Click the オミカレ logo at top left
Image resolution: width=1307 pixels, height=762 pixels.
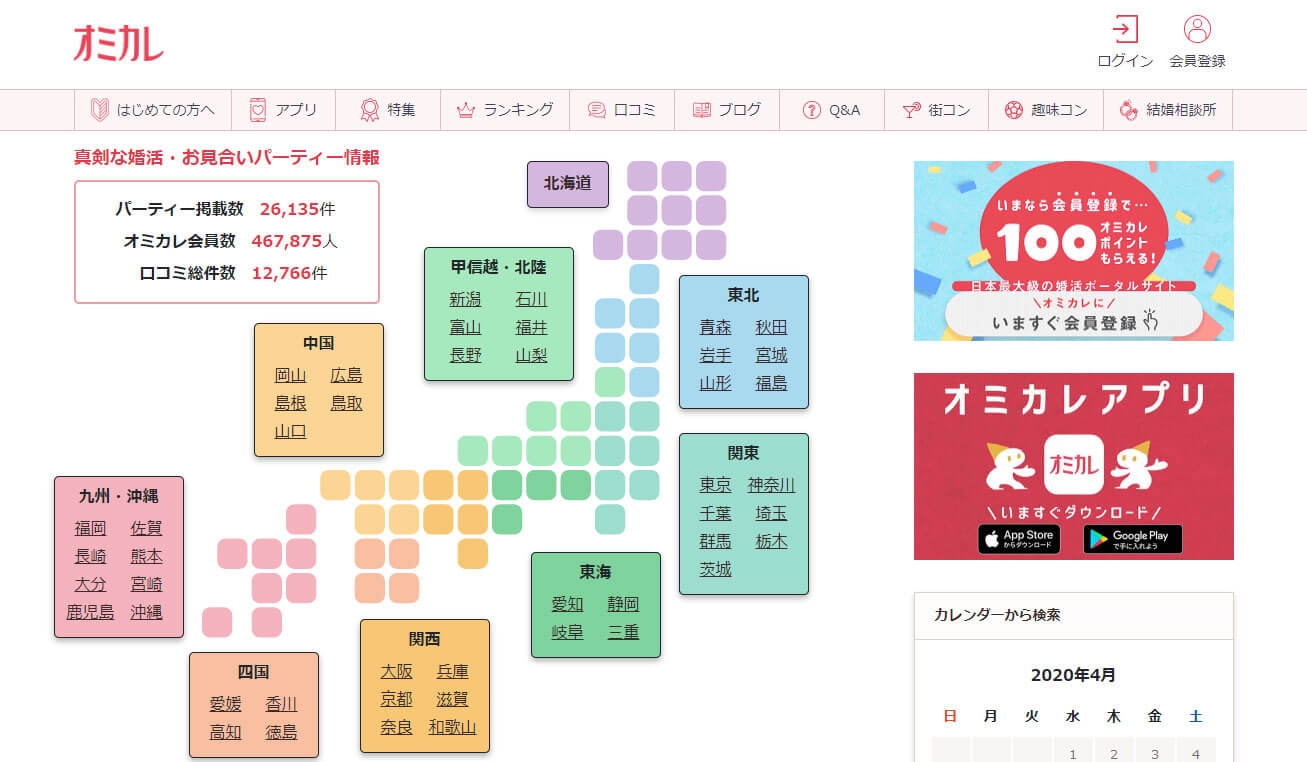click(118, 43)
